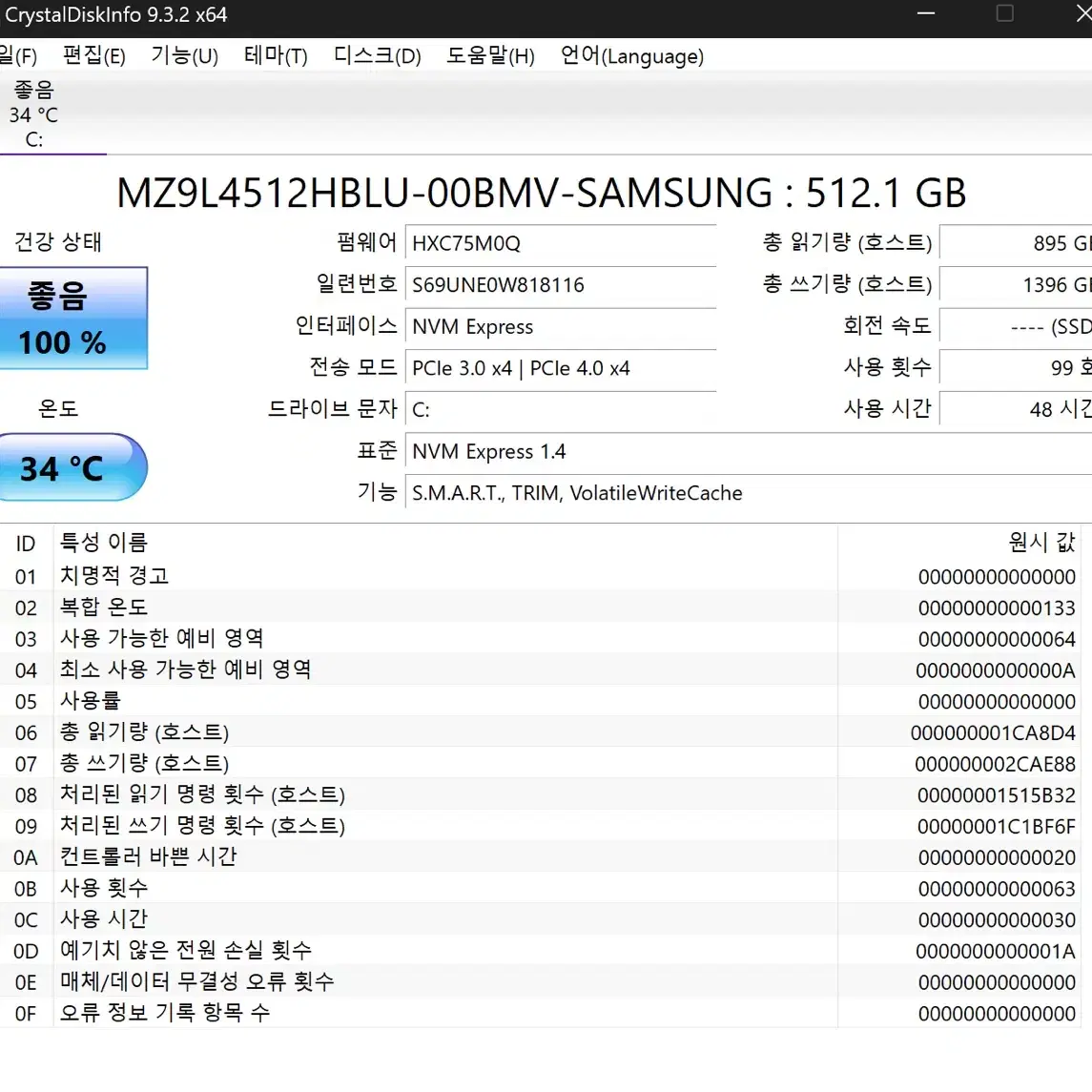Select the 01 치명적 경고 row

tap(541, 576)
